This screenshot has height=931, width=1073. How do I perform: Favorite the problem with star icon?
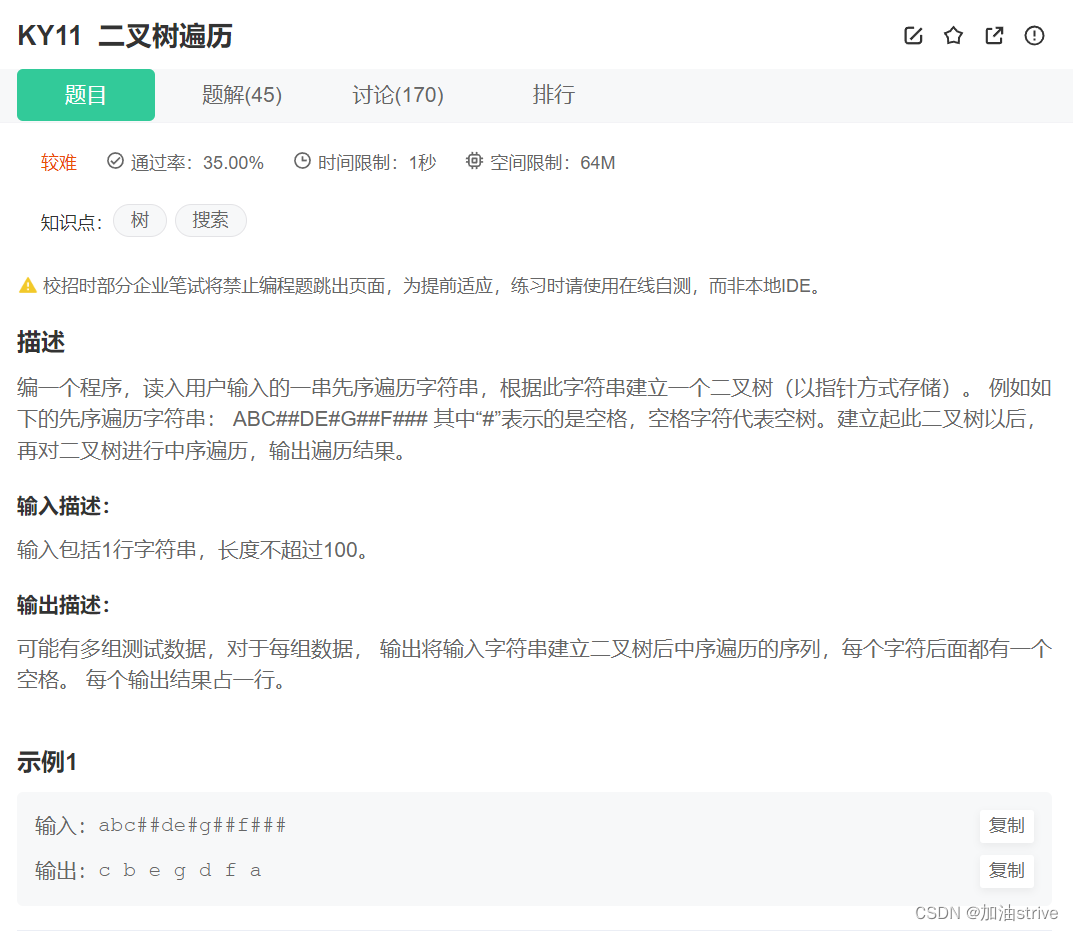[x=953, y=36]
